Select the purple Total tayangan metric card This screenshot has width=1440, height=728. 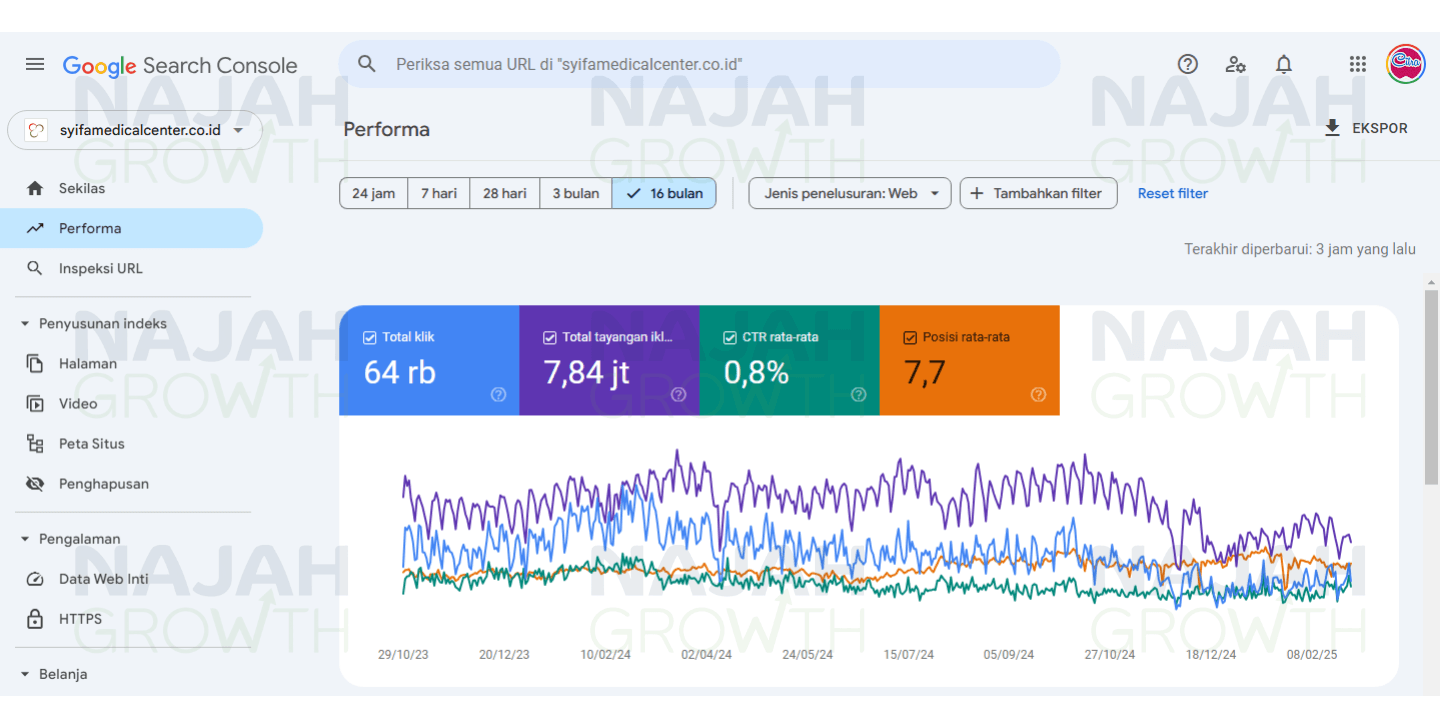pyautogui.click(x=609, y=360)
